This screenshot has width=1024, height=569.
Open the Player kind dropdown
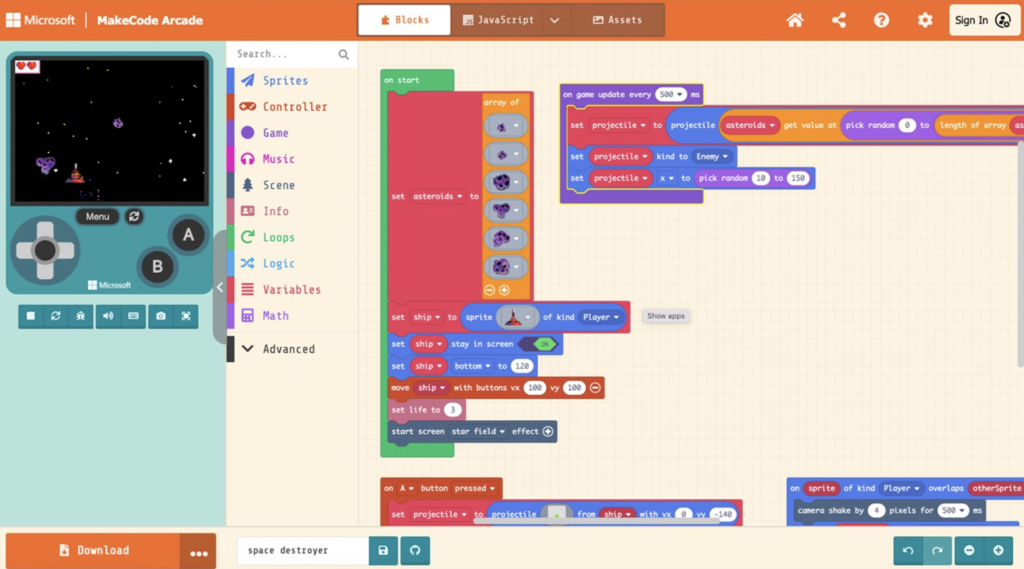point(601,317)
